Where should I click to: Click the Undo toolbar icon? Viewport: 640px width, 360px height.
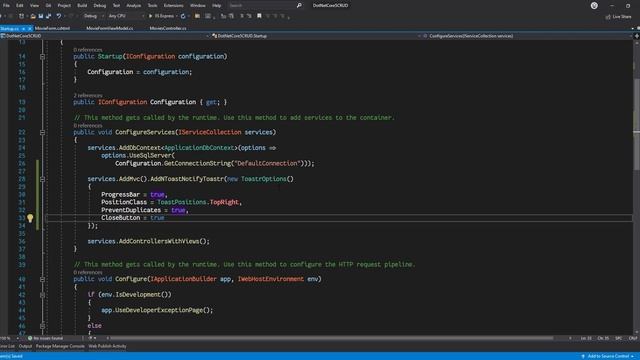pos(59,16)
